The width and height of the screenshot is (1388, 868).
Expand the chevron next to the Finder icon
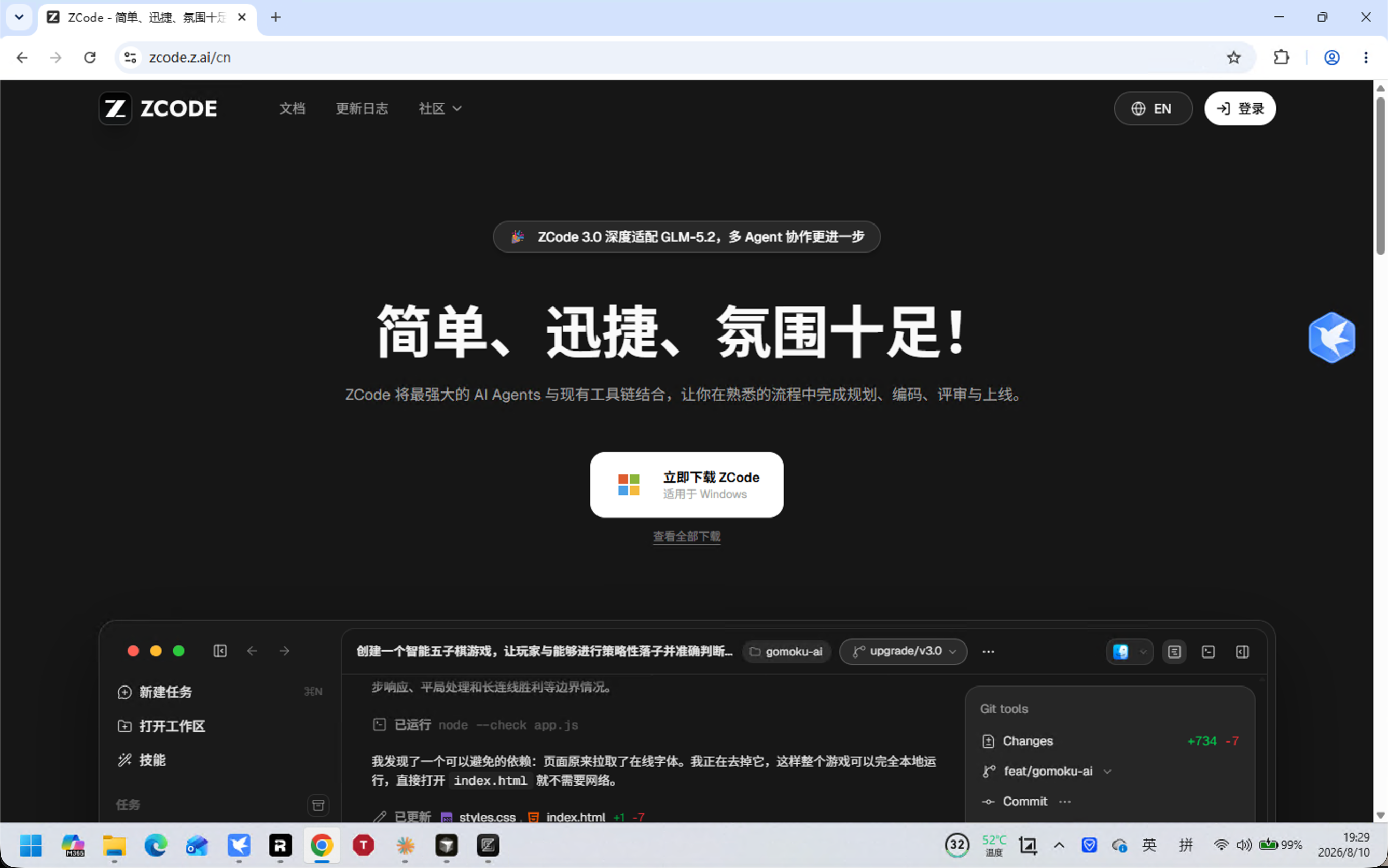tap(1143, 652)
